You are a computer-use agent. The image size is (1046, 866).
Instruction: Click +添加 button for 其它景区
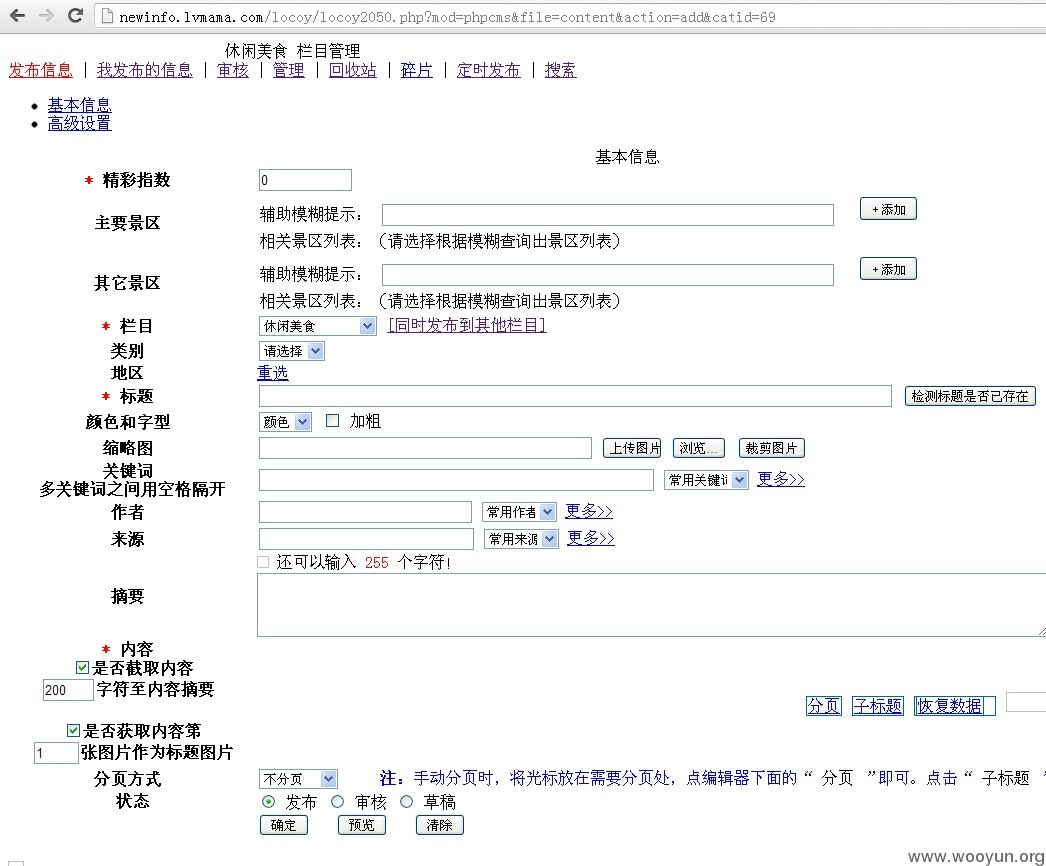889,270
